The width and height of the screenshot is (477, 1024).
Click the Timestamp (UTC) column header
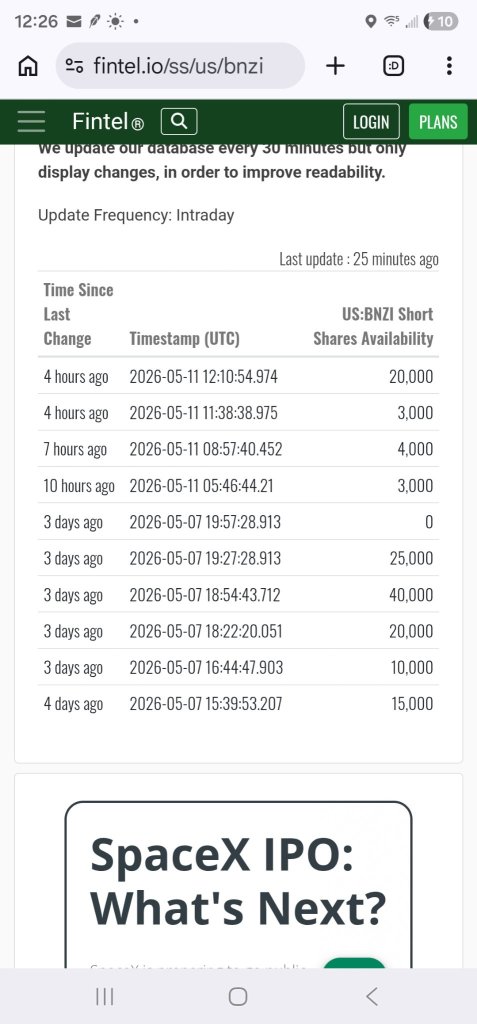click(184, 338)
